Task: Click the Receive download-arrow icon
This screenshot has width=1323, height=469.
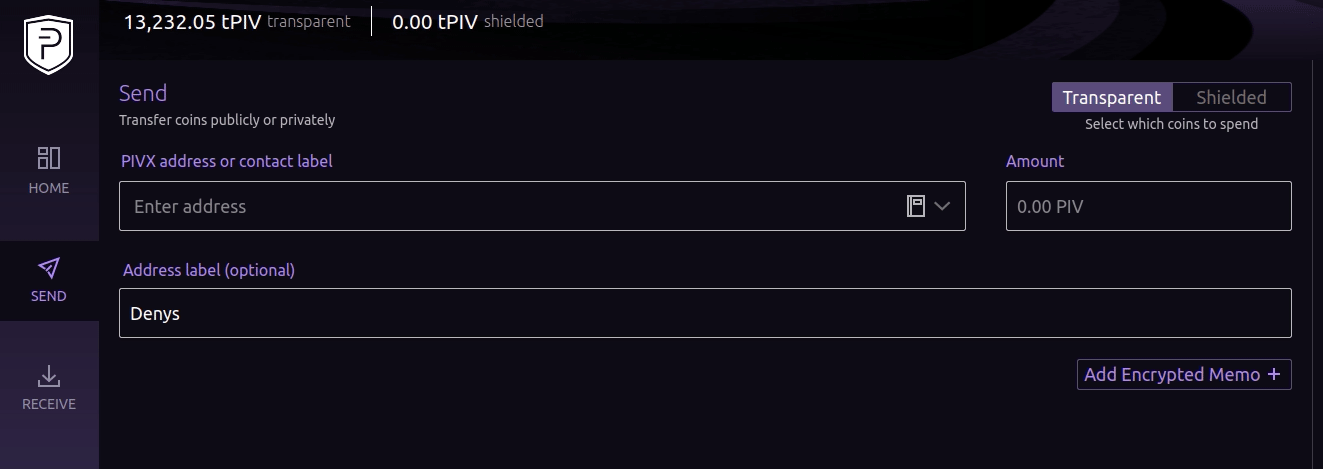Action: click(x=49, y=376)
